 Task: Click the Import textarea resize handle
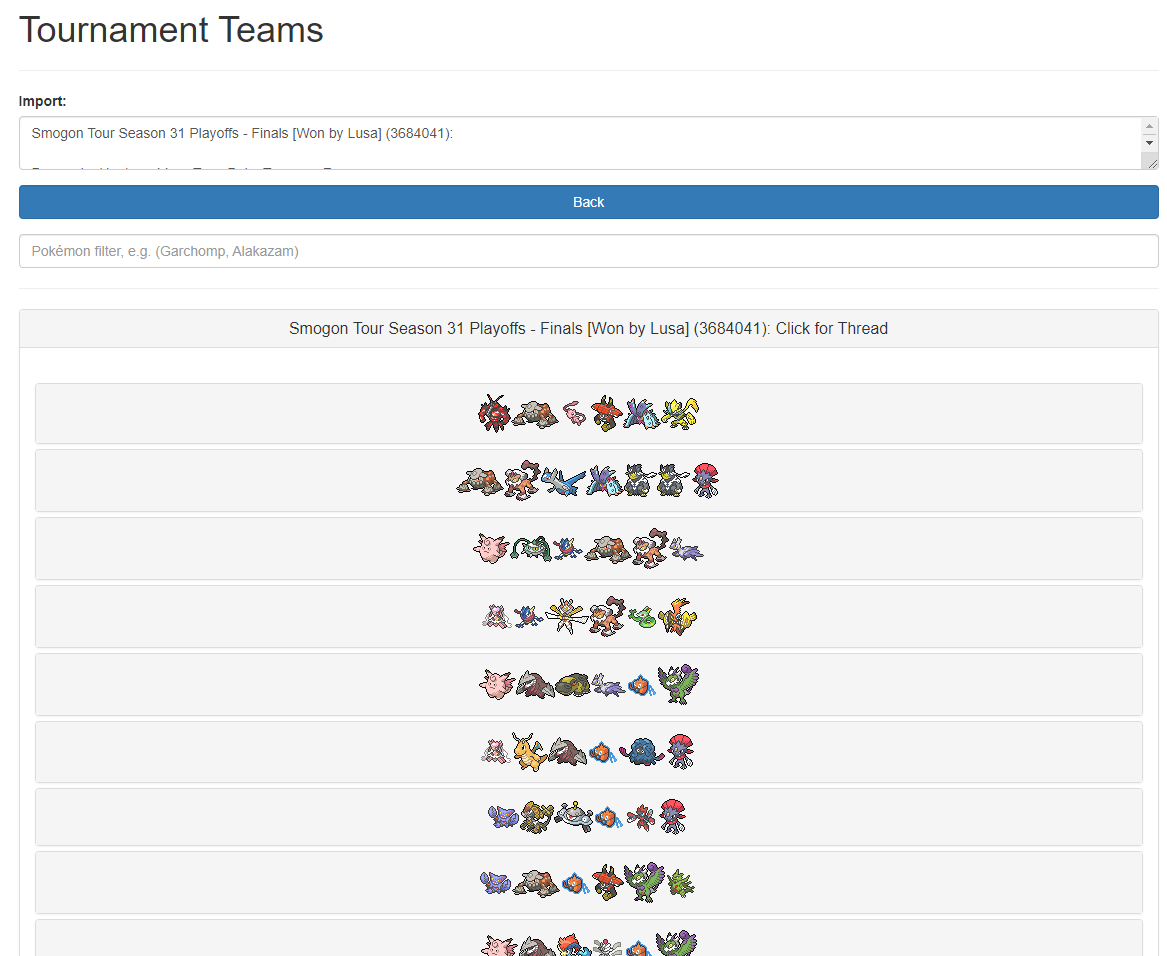pos(1152,163)
